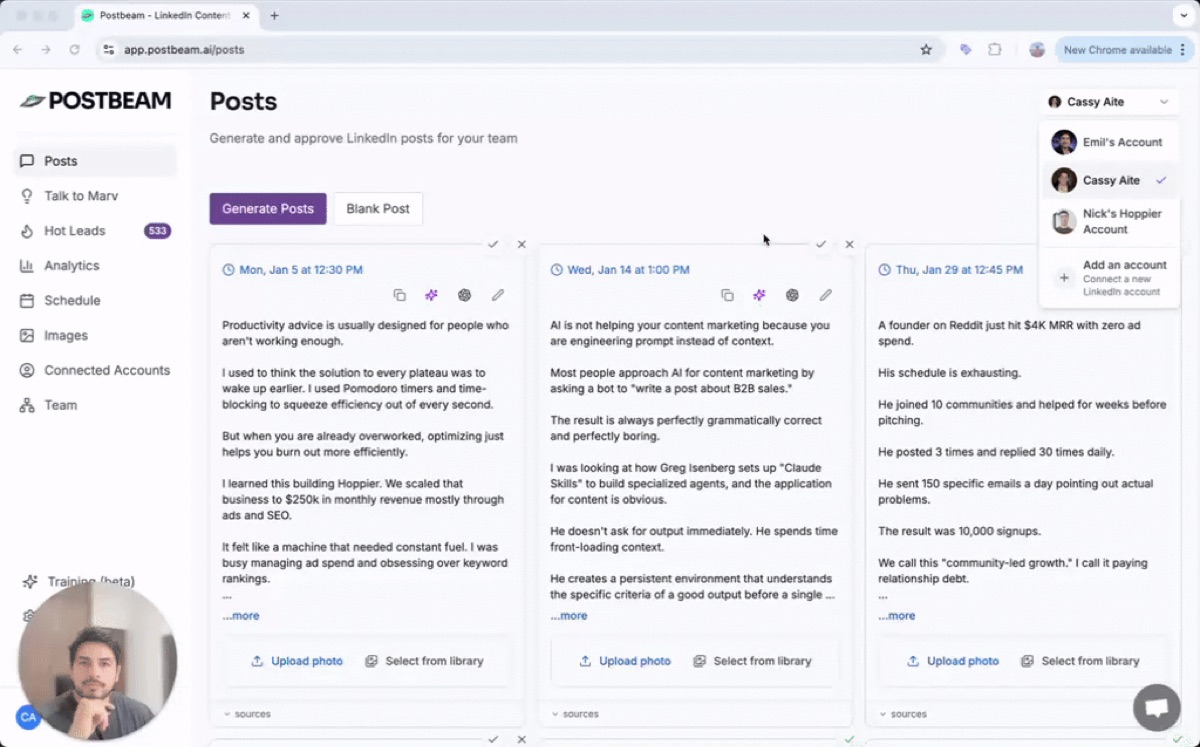Expand sources under the Jan 5 post
The width and height of the screenshot is (1200, 747).
tap(246, 714)
